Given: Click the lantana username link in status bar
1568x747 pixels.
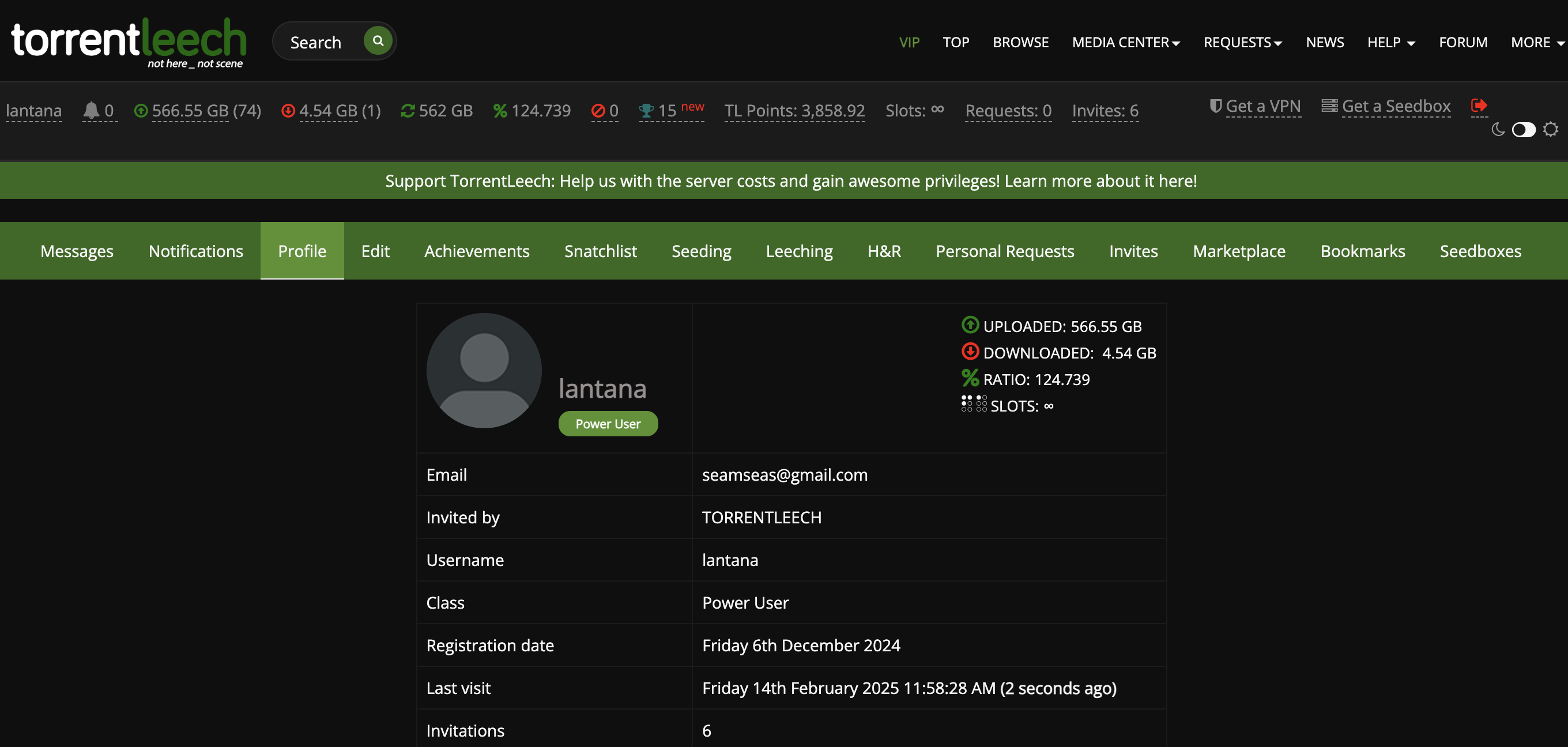Looking at the screenshot, I should coord(33,111).
